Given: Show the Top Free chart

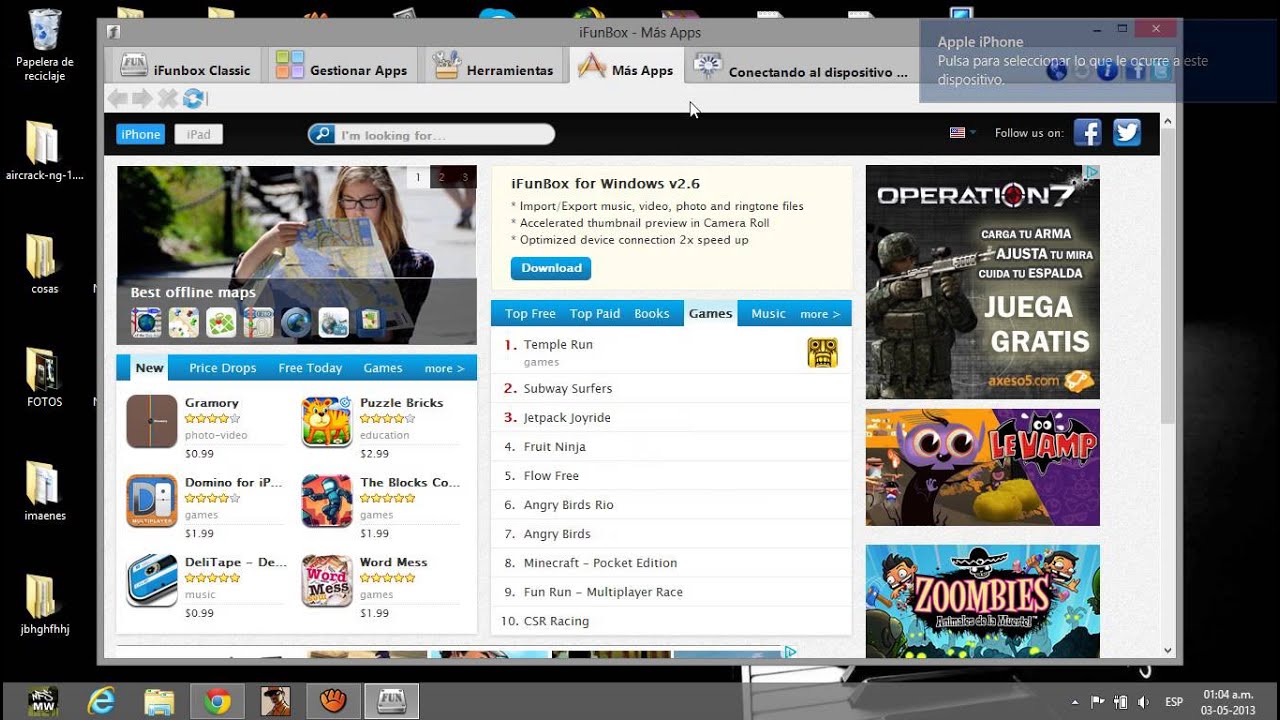Looking at the screenshot, I should click(x=530, y=313).
